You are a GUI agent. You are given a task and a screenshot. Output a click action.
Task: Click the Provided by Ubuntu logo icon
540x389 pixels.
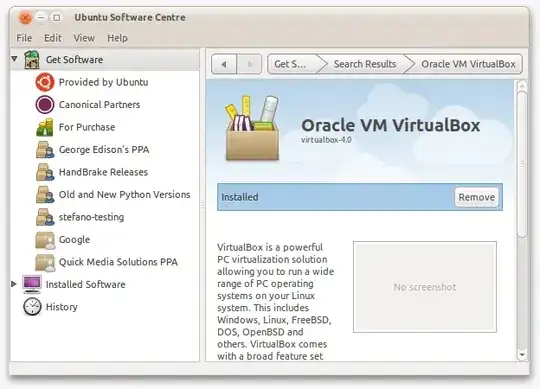pyautogui.click(x=45, y=82)
